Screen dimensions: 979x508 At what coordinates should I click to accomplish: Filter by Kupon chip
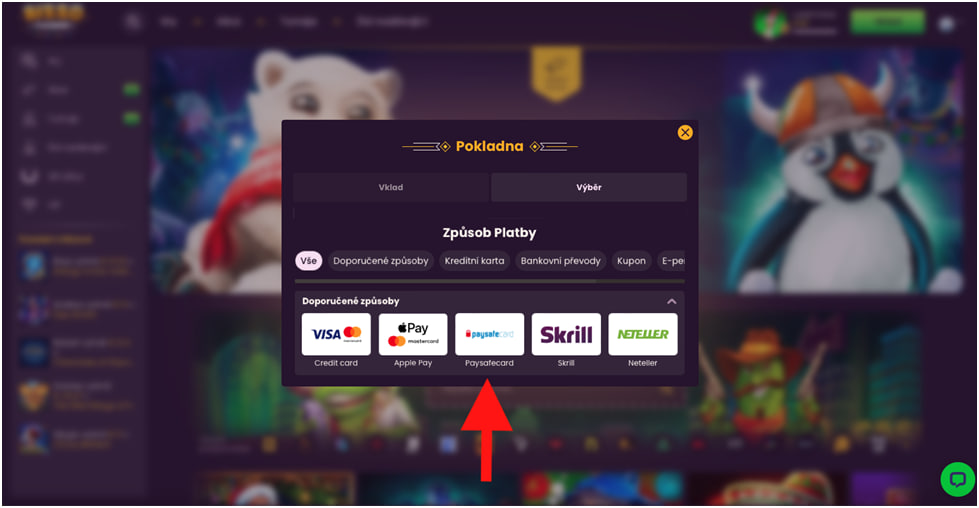click(631, 261)
